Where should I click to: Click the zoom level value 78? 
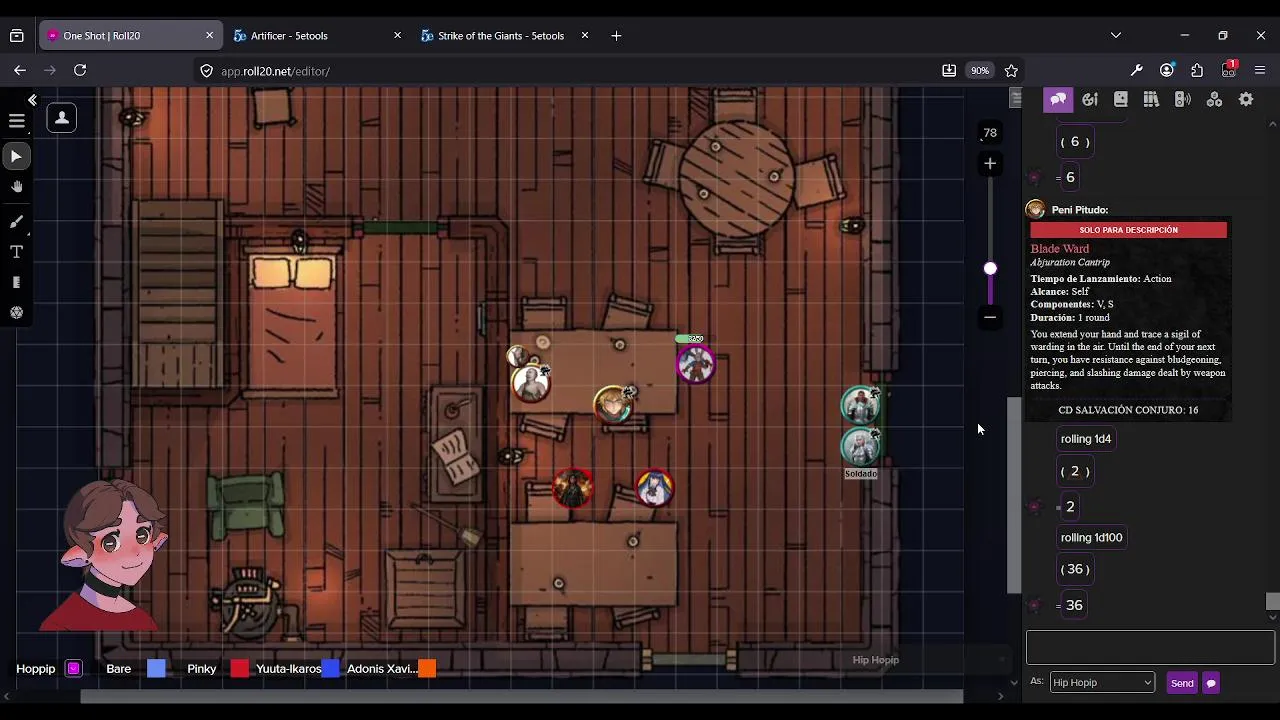[x=990, y=133]
